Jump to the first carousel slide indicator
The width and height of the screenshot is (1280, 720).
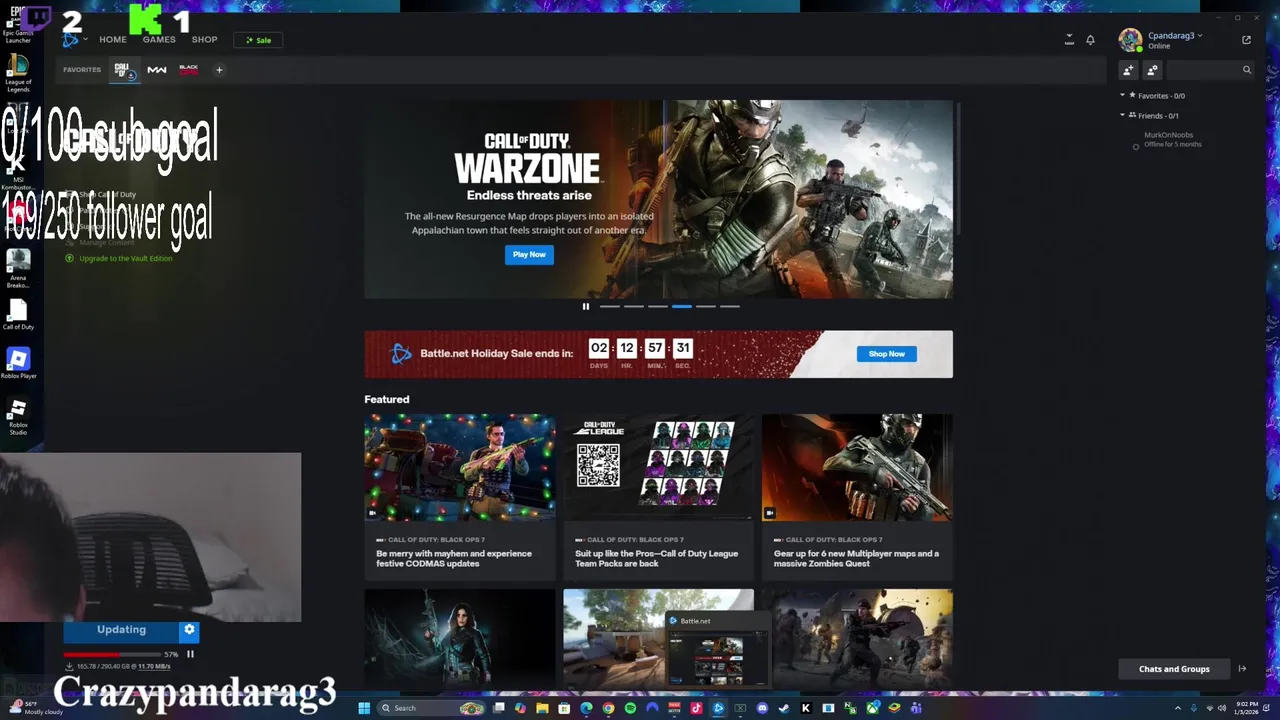click(x=609, y=307)
